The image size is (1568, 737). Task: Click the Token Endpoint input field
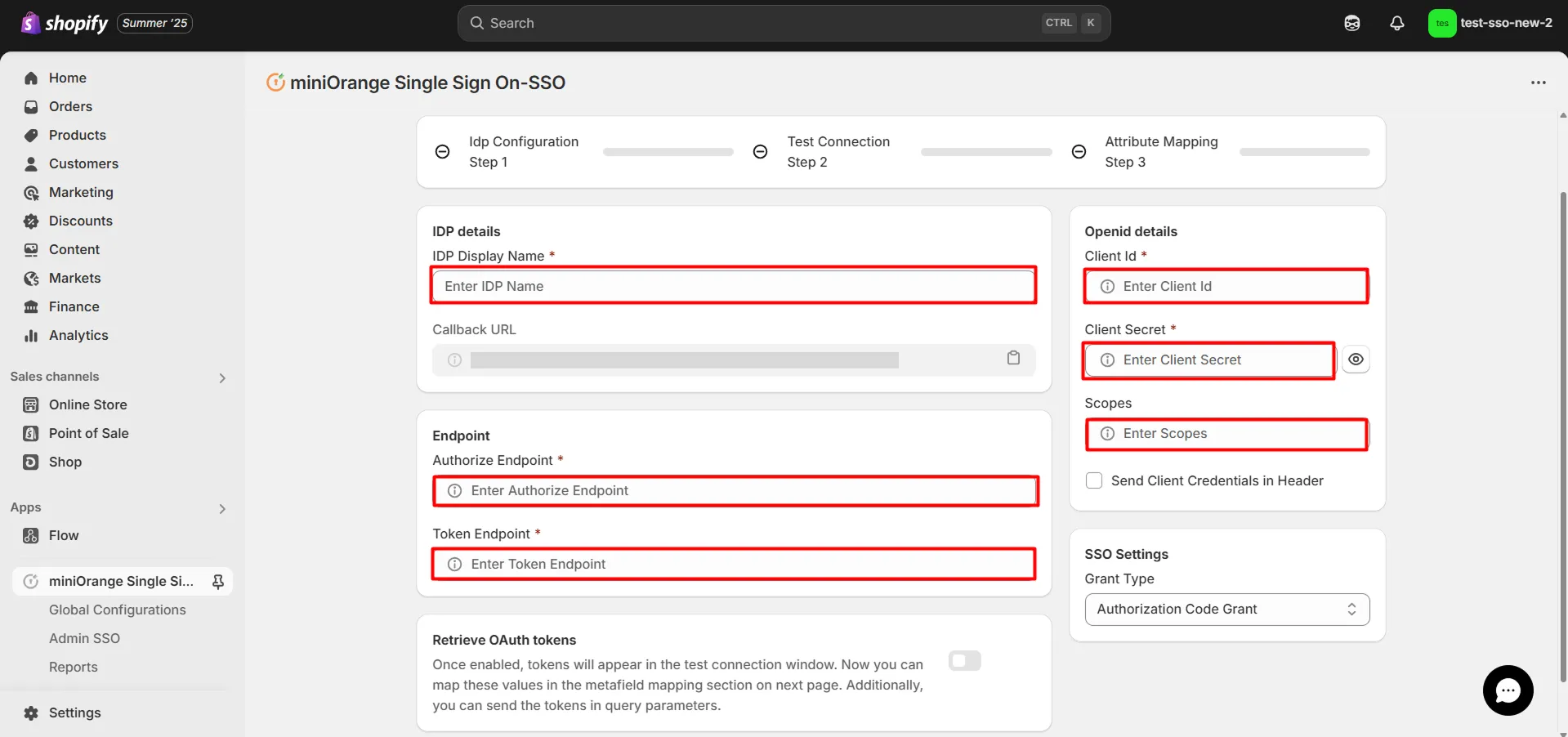734,565
